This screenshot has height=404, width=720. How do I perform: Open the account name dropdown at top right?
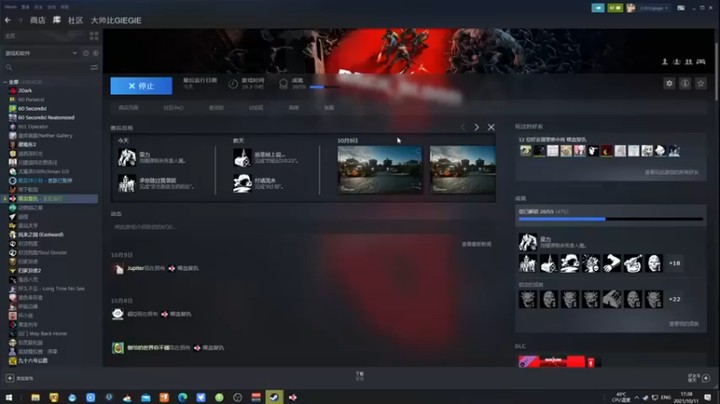click(x=652, y=8)
